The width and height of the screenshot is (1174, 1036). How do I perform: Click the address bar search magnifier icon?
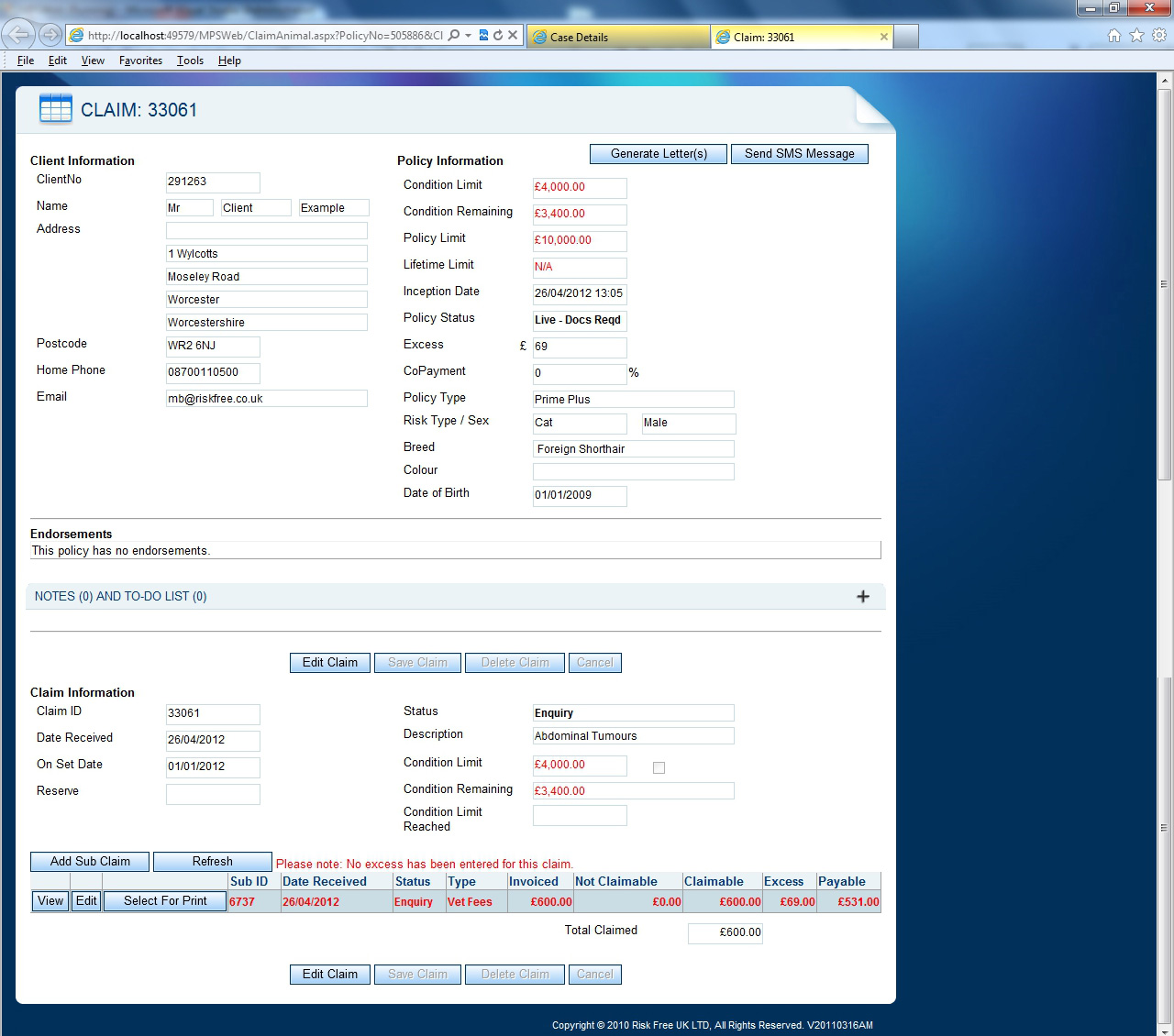[453, 36]
